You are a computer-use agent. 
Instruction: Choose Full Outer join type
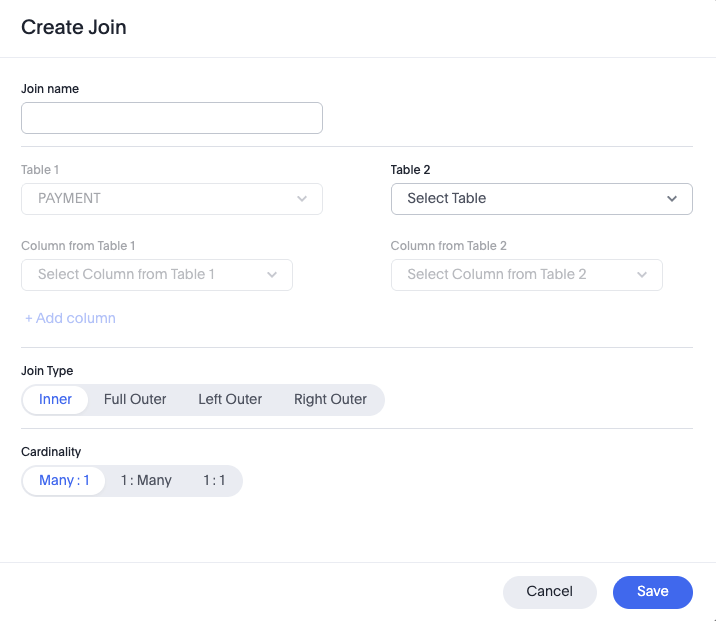tap(135, 399)
